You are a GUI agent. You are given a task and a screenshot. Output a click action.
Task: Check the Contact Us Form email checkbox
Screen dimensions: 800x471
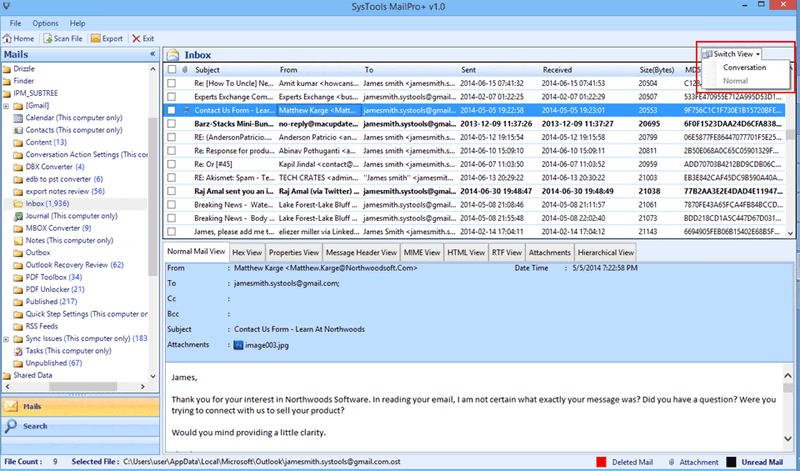pyautogui.click(x=171, y=110)
